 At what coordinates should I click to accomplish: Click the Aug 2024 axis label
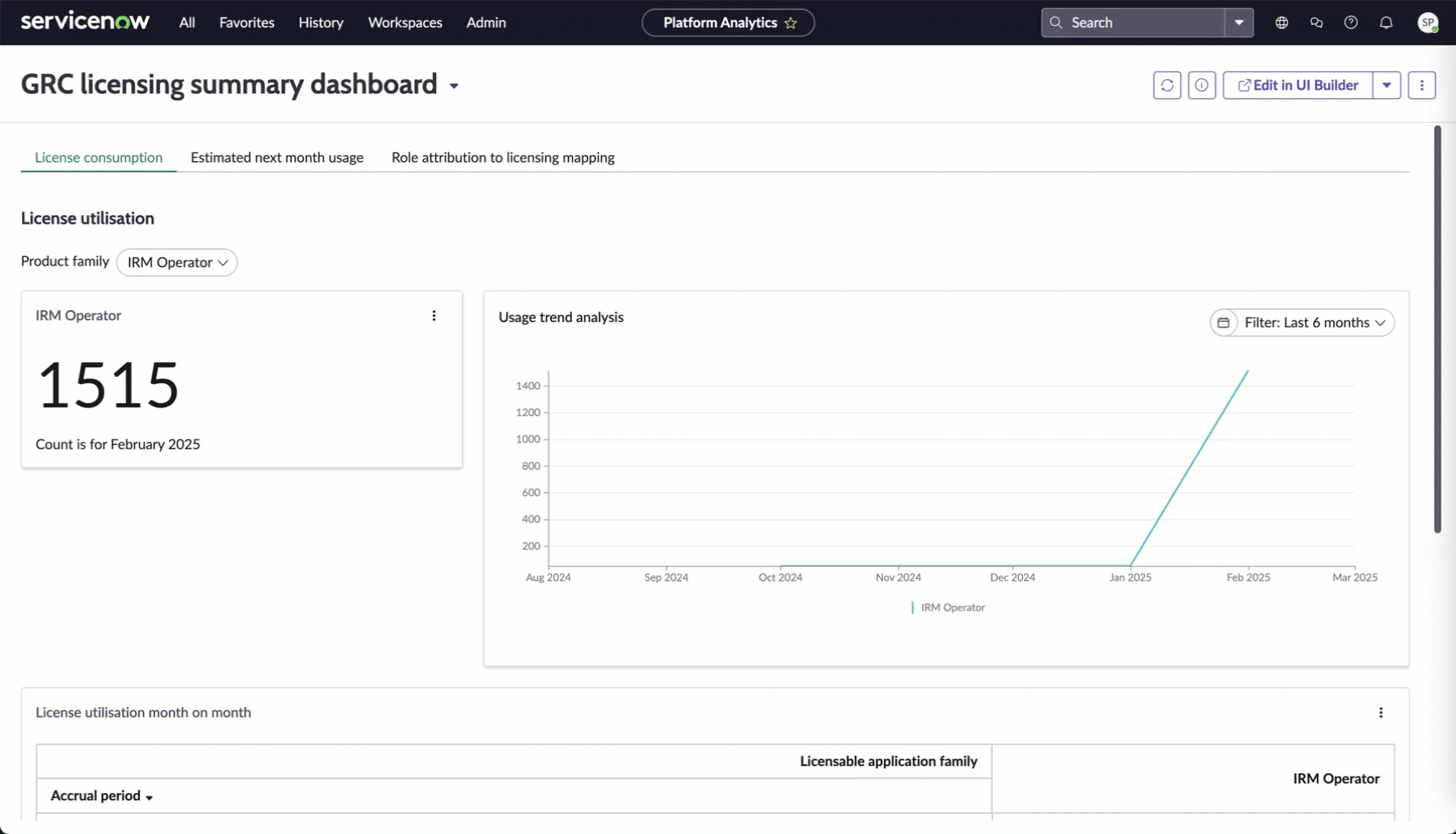point(549,577)
